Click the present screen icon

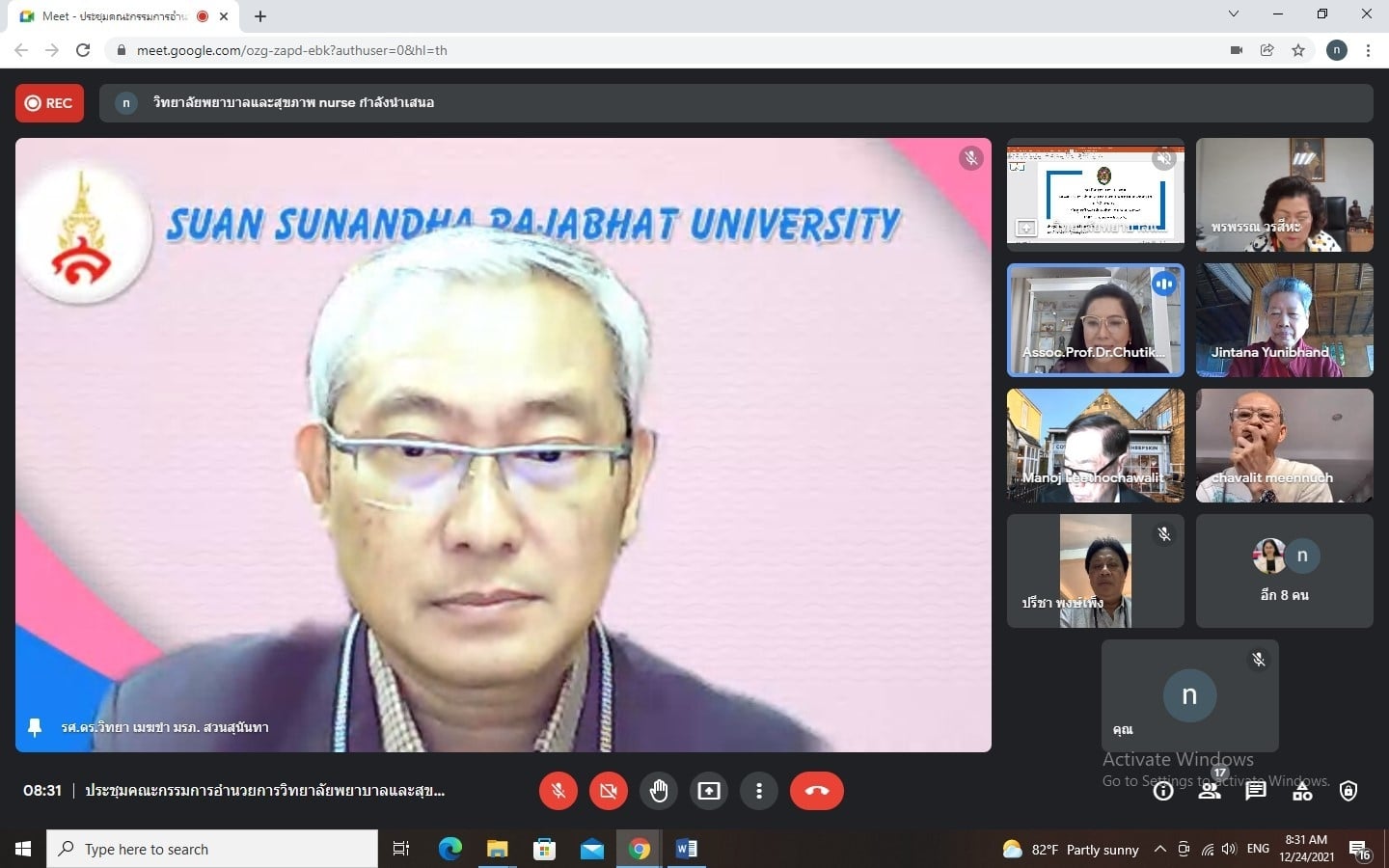709,791
